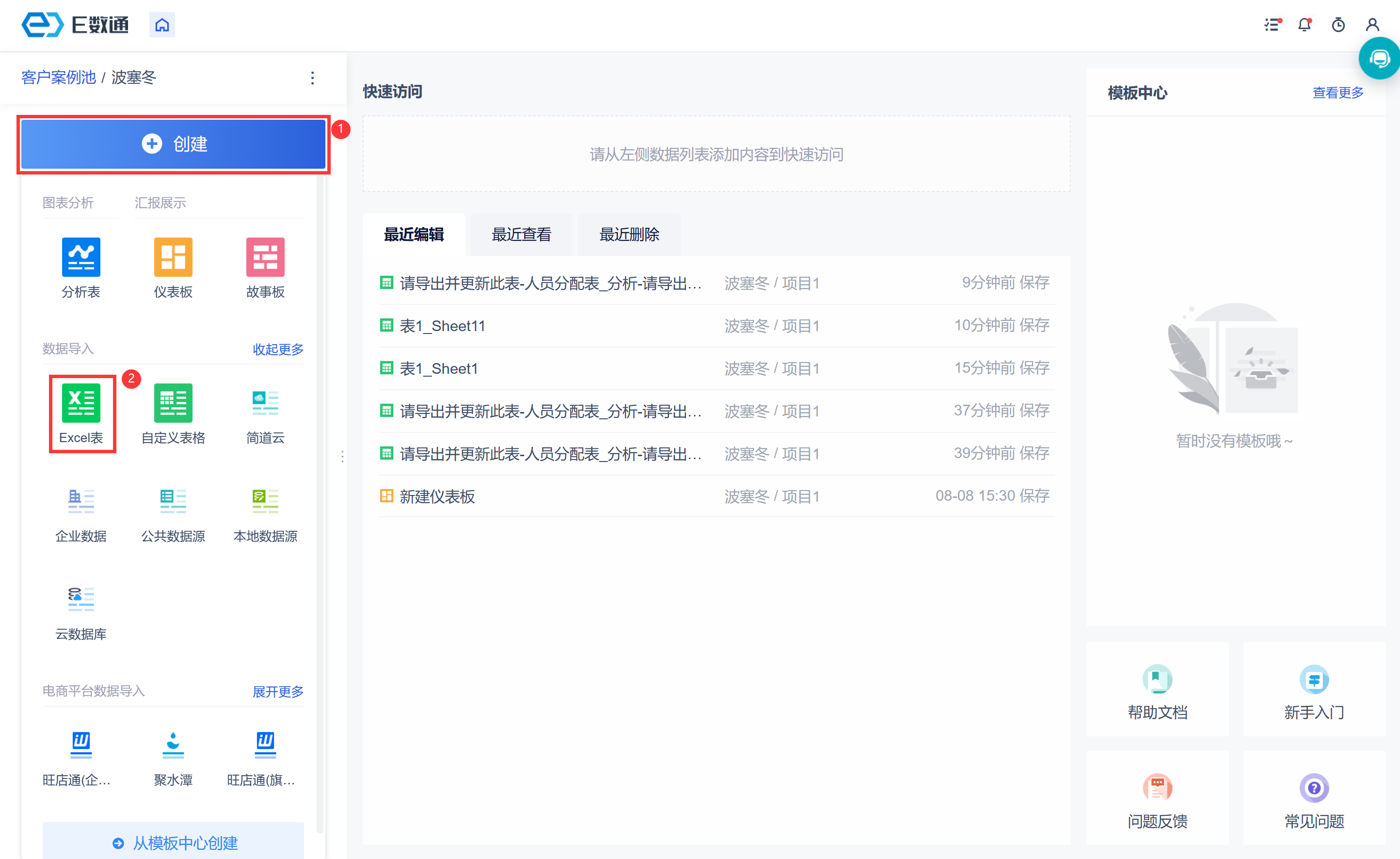Open the 仪表板 dashboard creation icon

[x=173, y=257]
